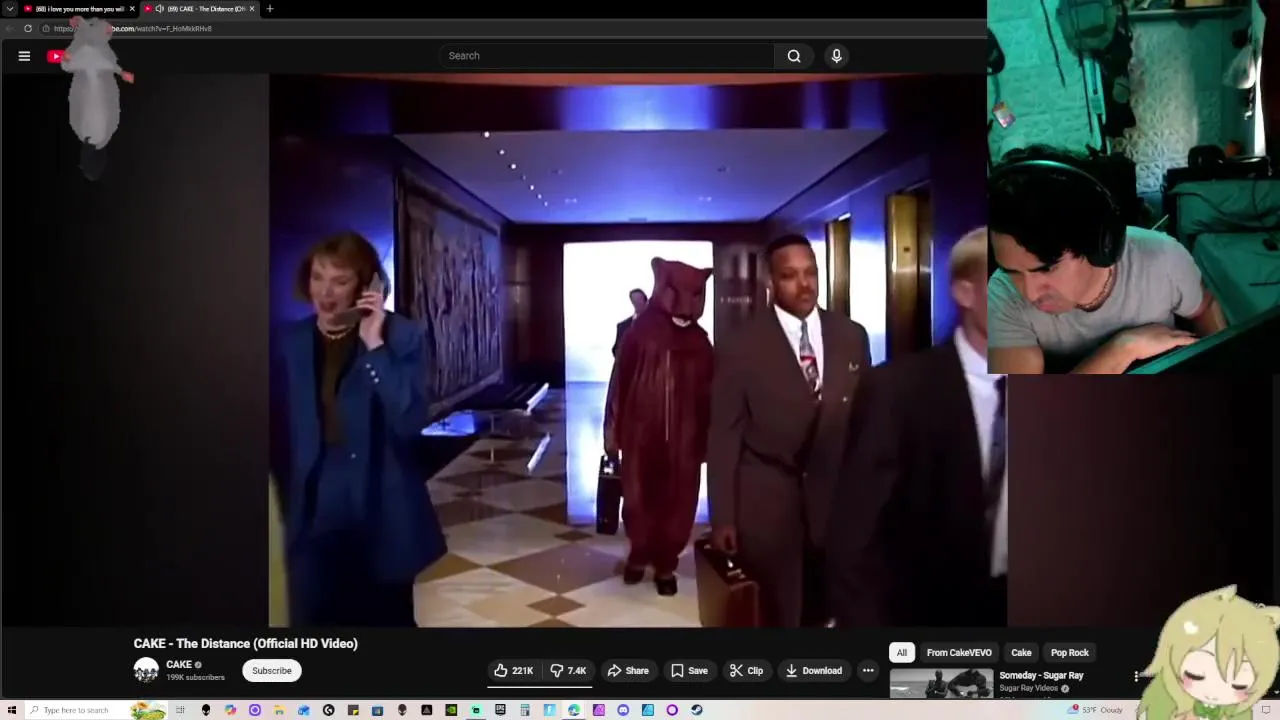The height and width of the screenshot is (720, 1280).
Task: Open the Someday - Sugar Ray title link
Action: tap(1041, 676)
